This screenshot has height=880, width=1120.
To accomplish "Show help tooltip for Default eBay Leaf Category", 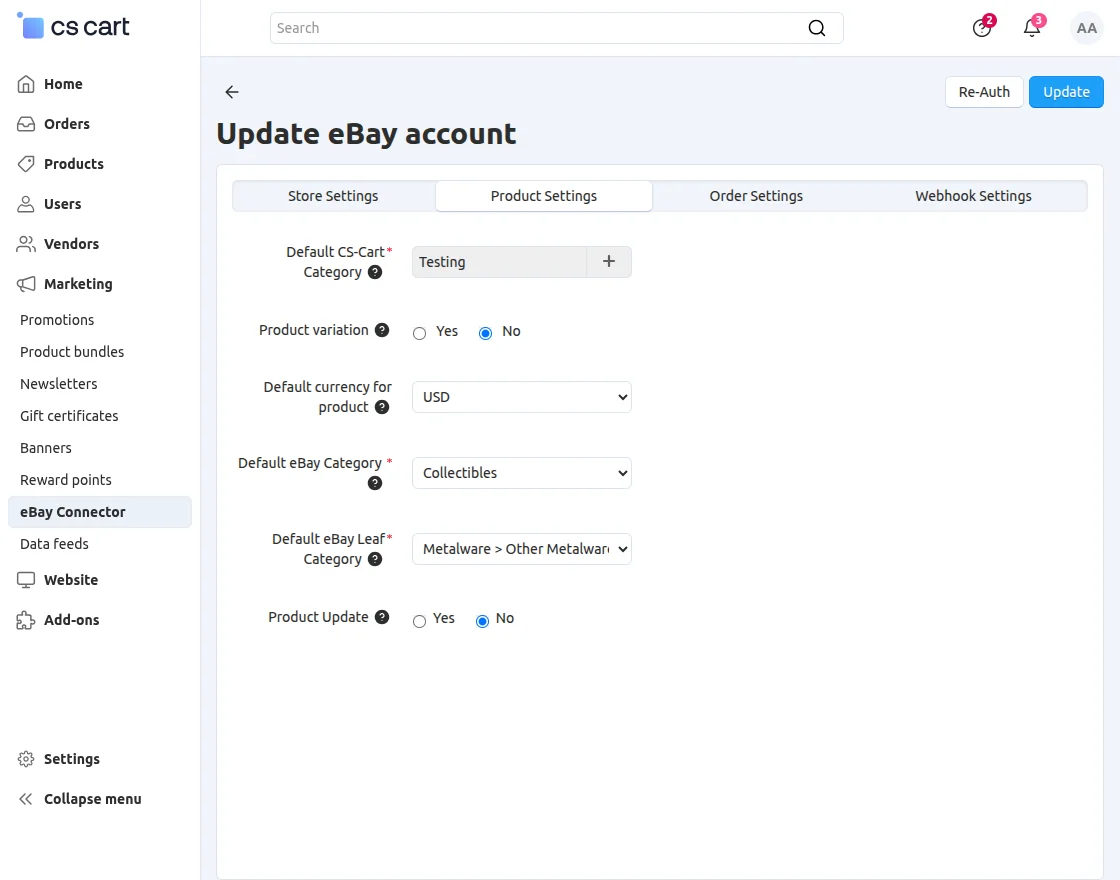I will pyautogui.click(x=375, y=559).
